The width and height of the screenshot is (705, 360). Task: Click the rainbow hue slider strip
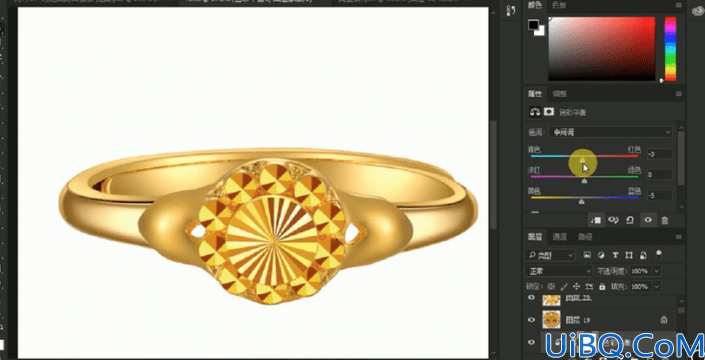670,49
